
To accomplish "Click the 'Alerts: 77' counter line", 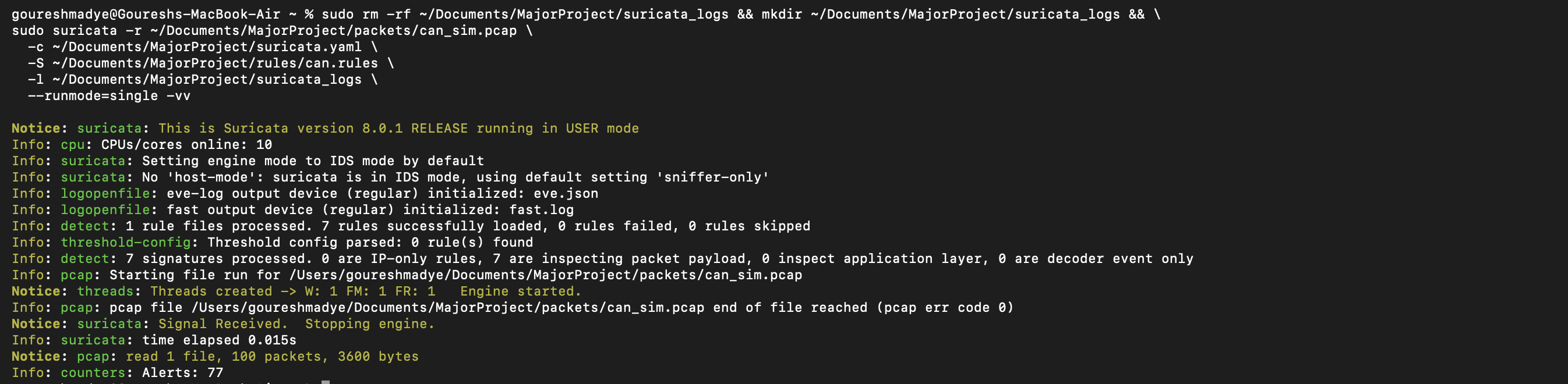I will pyautogui.click(x=183, y=372).
